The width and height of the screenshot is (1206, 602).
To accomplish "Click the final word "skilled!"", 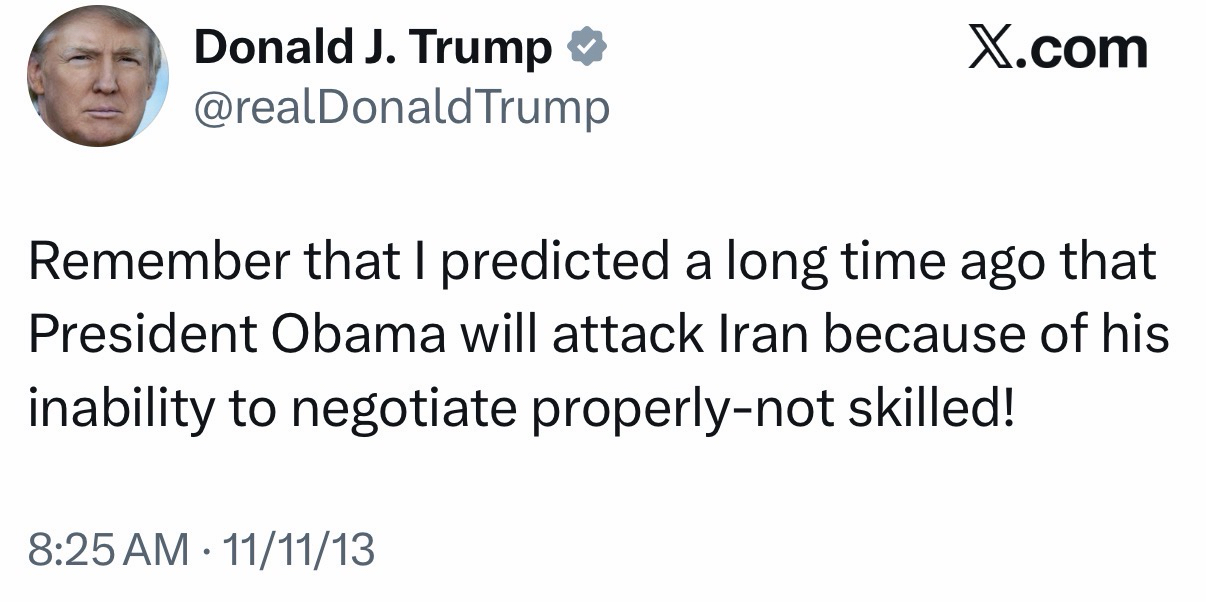I will point(932,409).
